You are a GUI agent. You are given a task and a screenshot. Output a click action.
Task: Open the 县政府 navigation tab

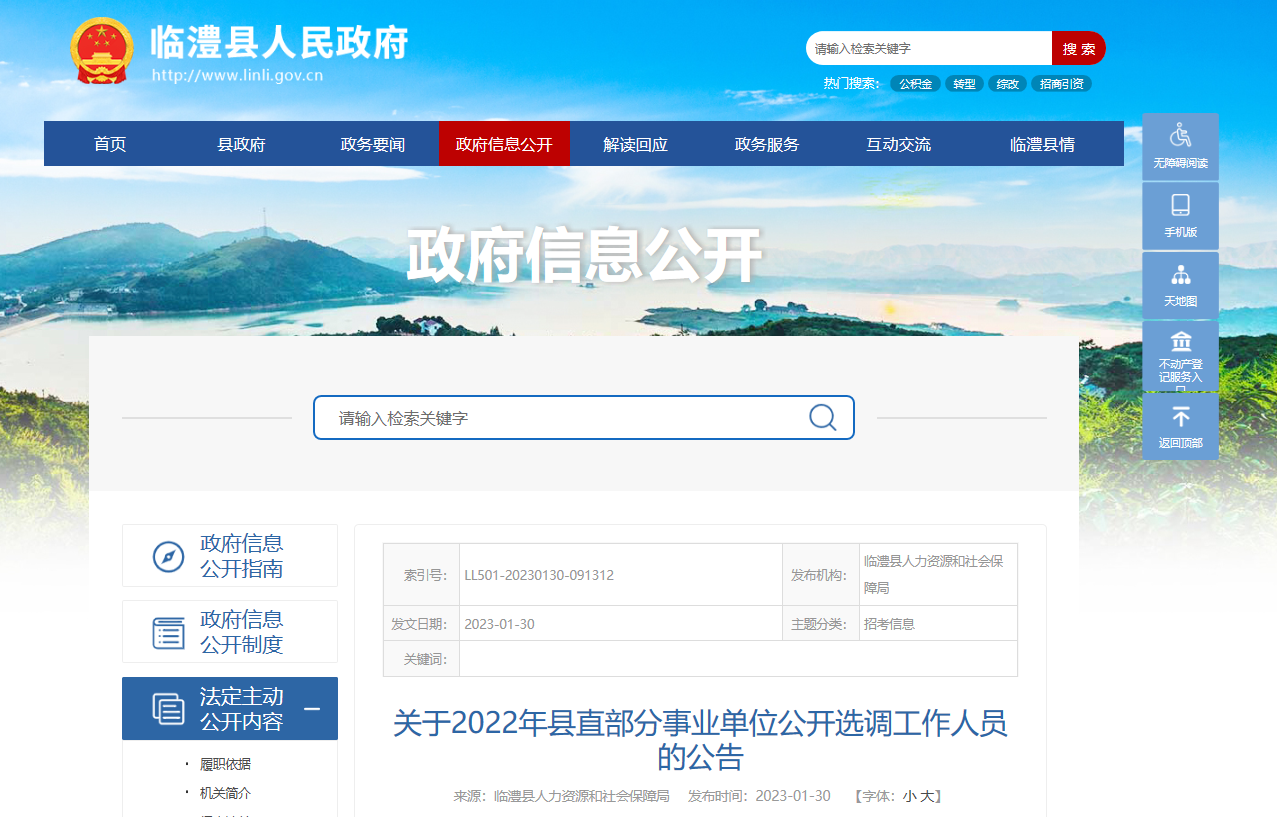(x=241, y=144)
